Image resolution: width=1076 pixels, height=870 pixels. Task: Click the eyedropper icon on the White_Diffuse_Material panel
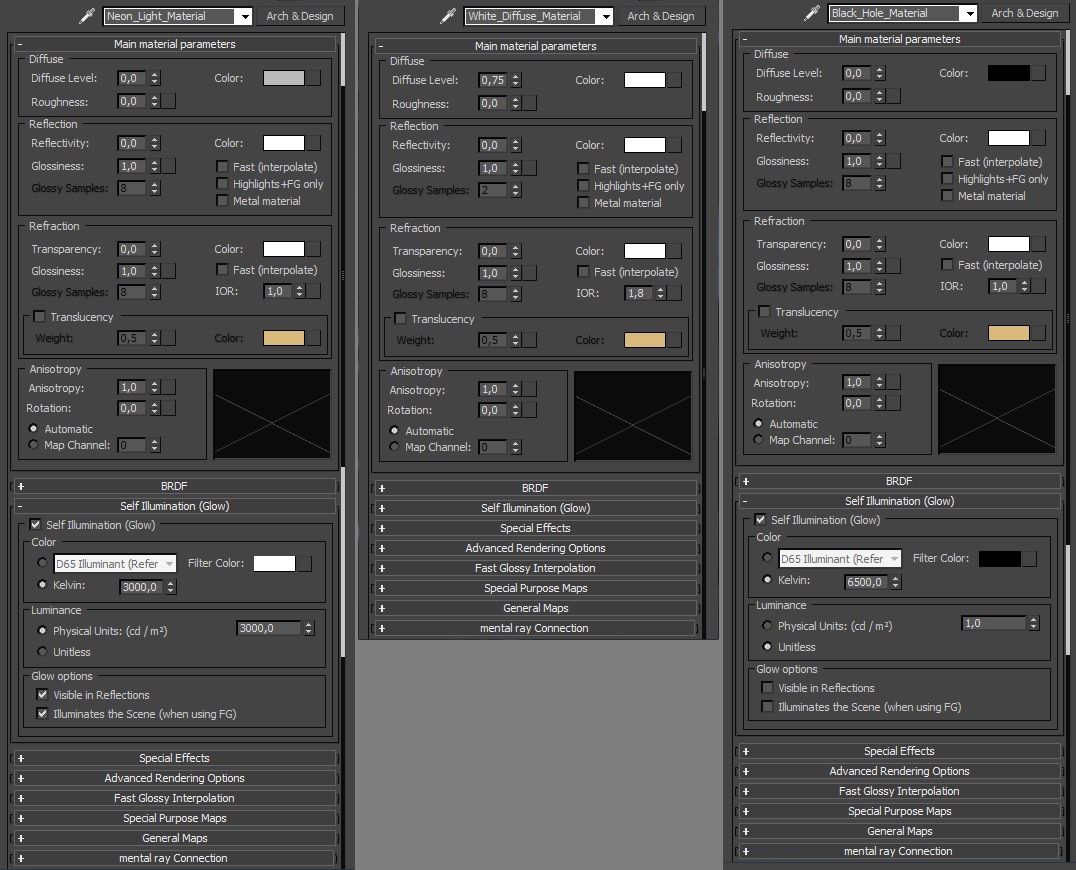click(x=446, y=16)
